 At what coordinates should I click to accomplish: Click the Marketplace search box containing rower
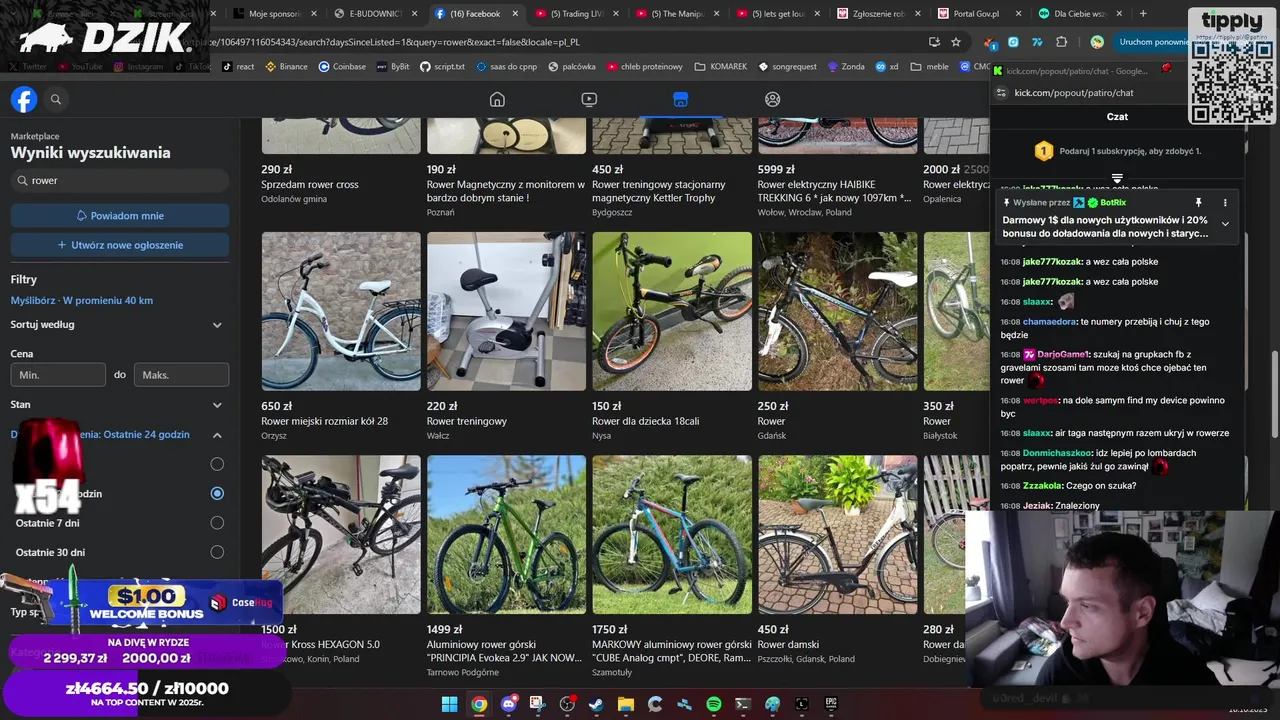coord(120,181)
